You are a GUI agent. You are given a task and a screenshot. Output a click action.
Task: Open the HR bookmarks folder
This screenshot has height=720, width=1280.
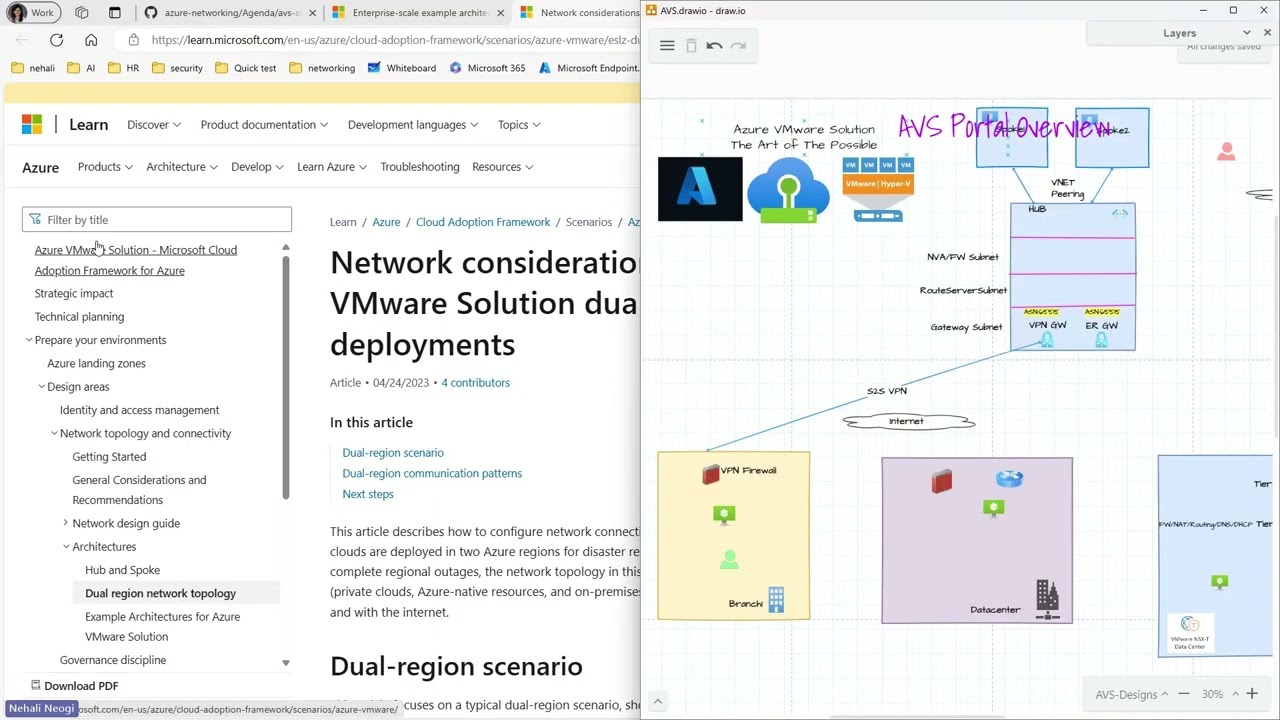123,68
